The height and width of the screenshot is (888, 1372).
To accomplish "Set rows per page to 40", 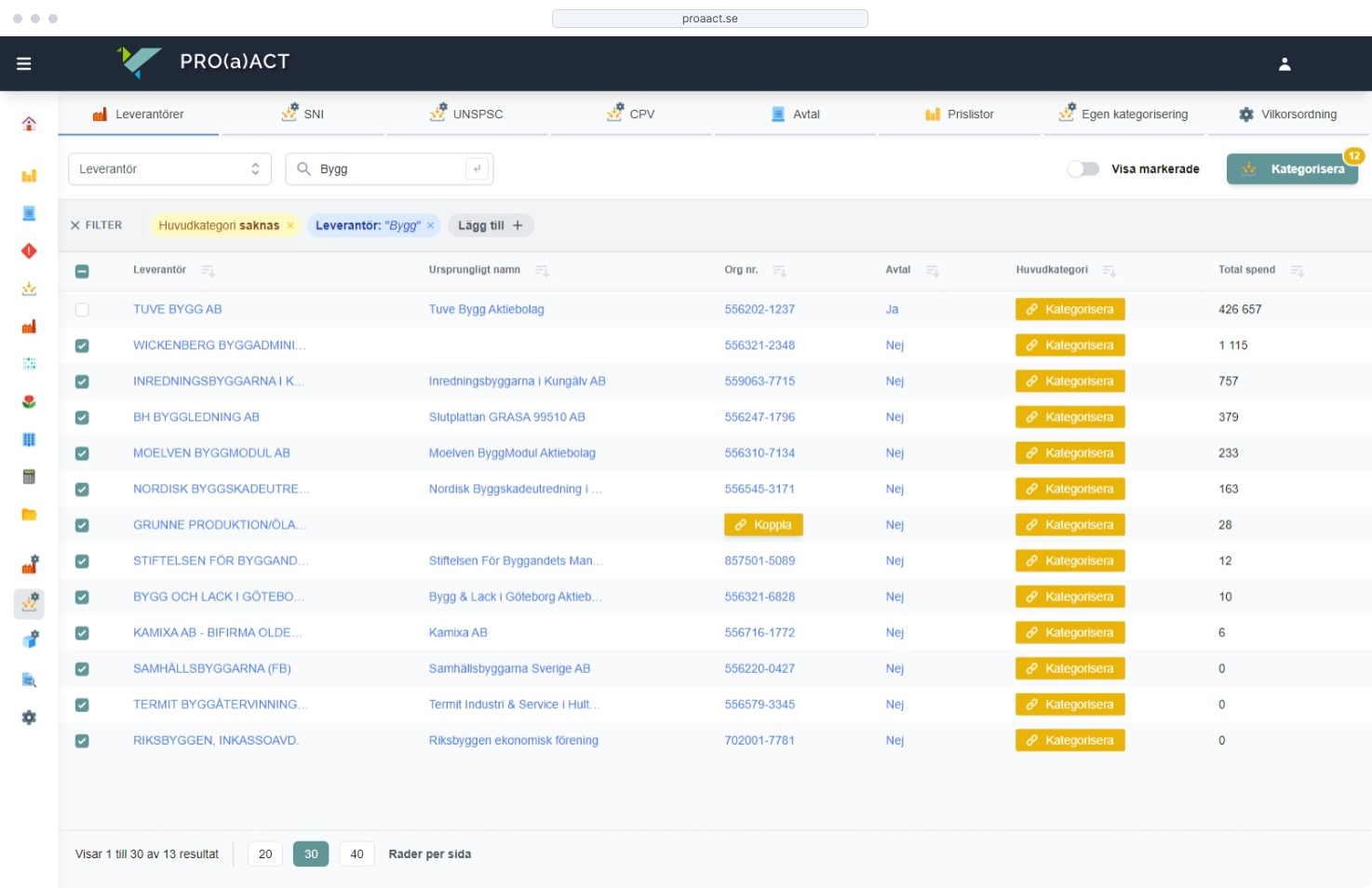I will tap(356, 854).
